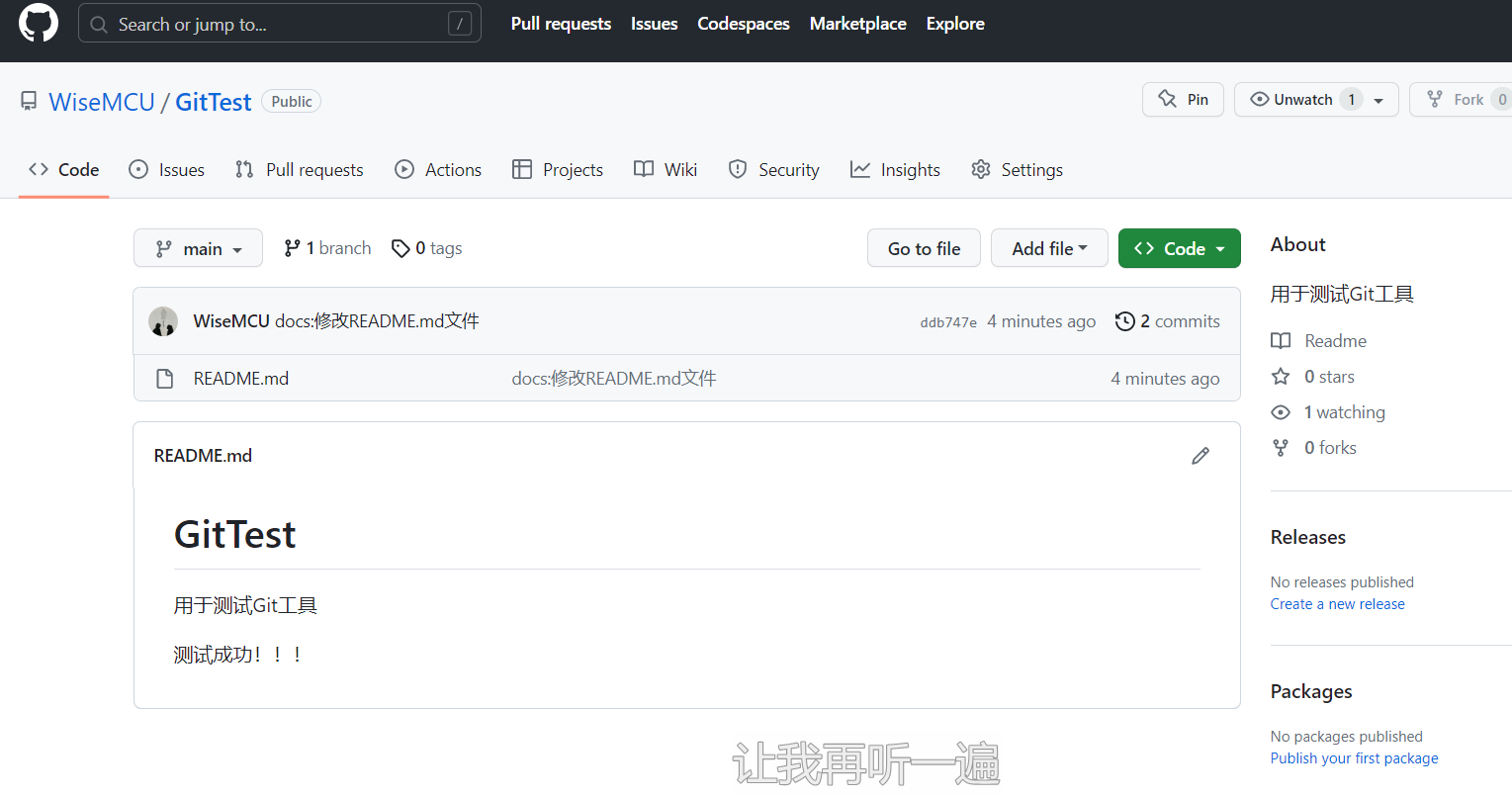The image size is (1512, 798).
Task: Click the Readme book icon in About
Action: (1281, 341)
